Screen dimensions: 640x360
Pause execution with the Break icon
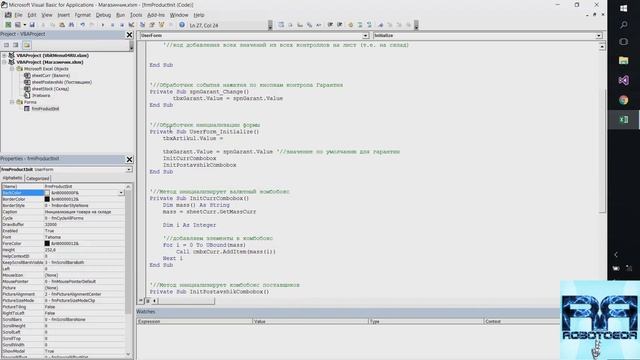(112, 25)
